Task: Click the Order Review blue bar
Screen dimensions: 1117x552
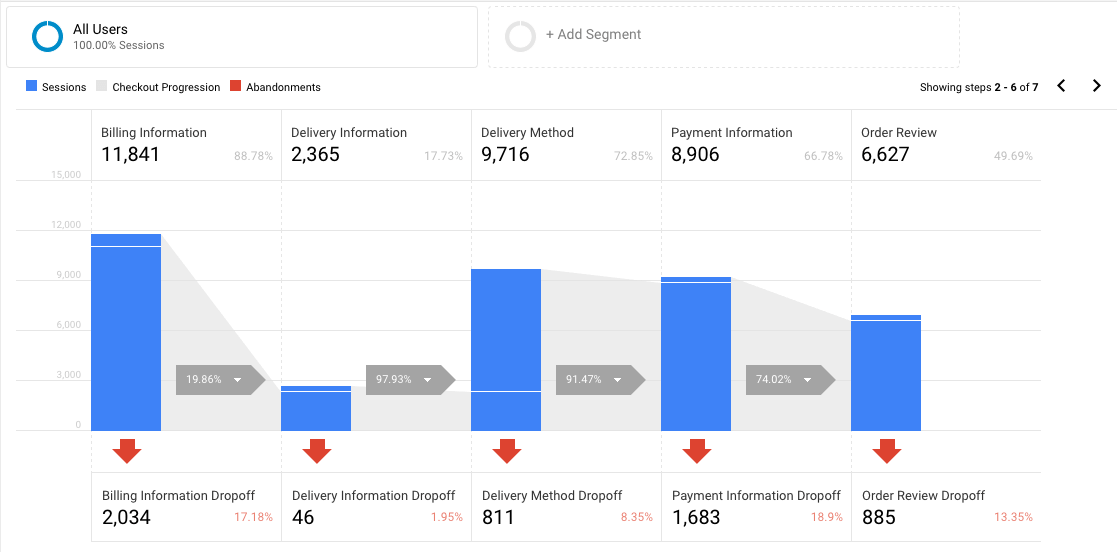Action: click(886, 373)
